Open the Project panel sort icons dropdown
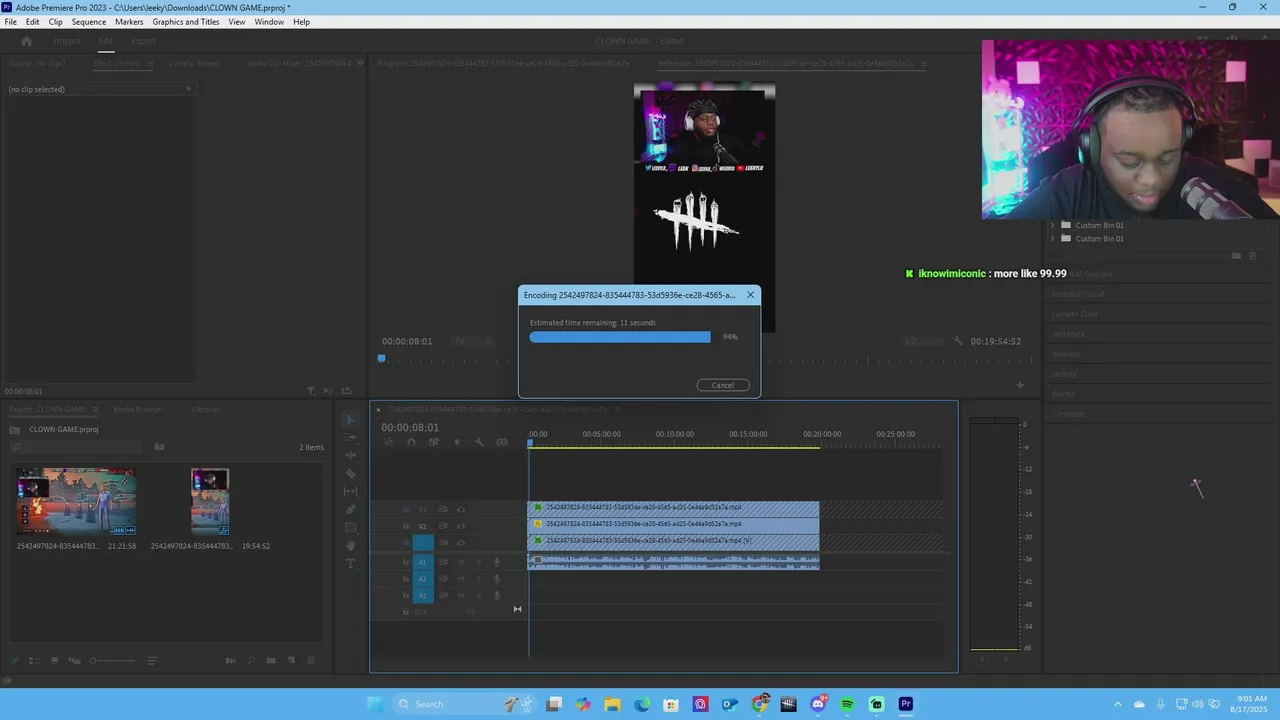The height and width of the screenshot is (720, 1280). (152, 661)
